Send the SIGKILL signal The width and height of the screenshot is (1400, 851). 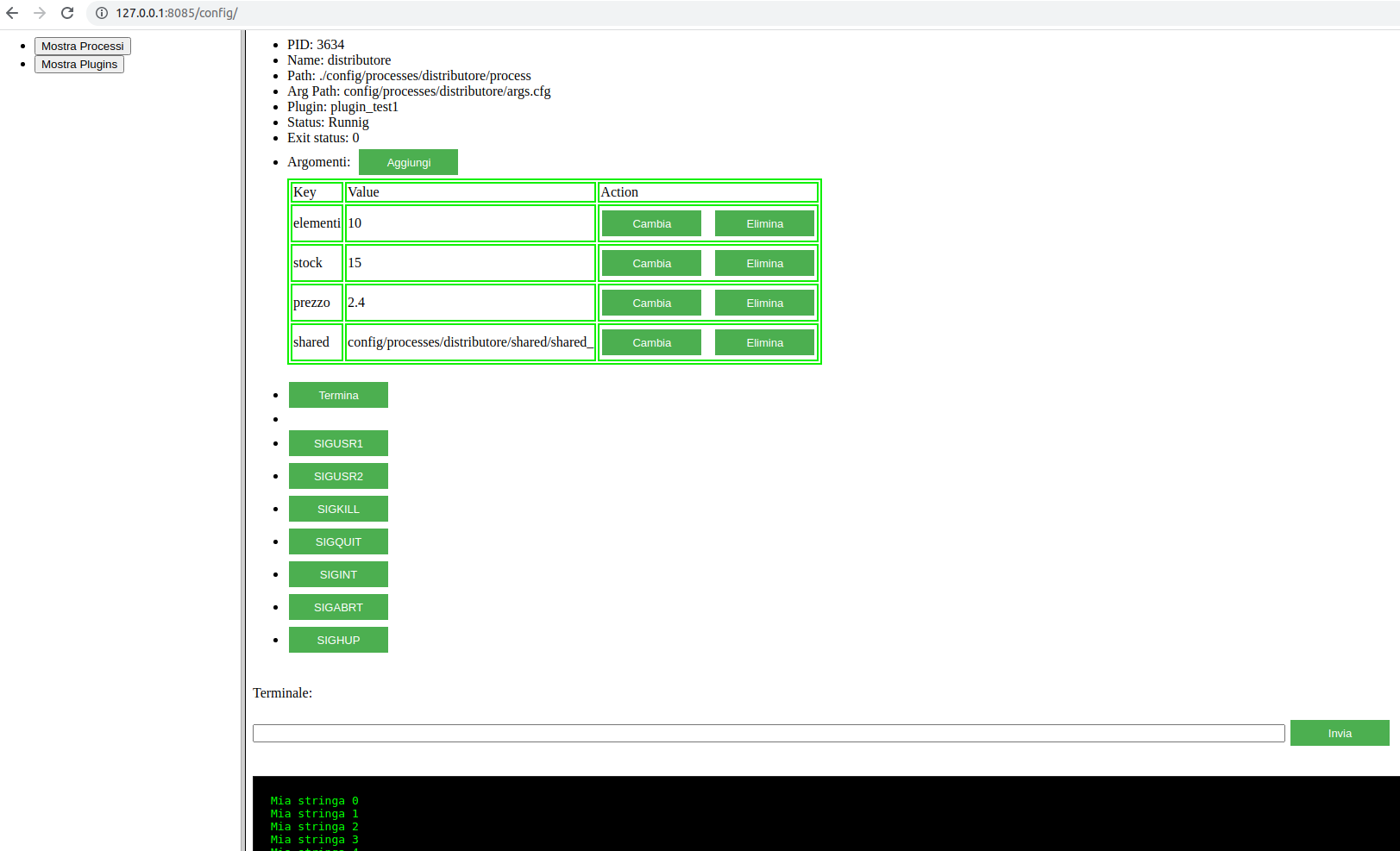pos(338,509)
